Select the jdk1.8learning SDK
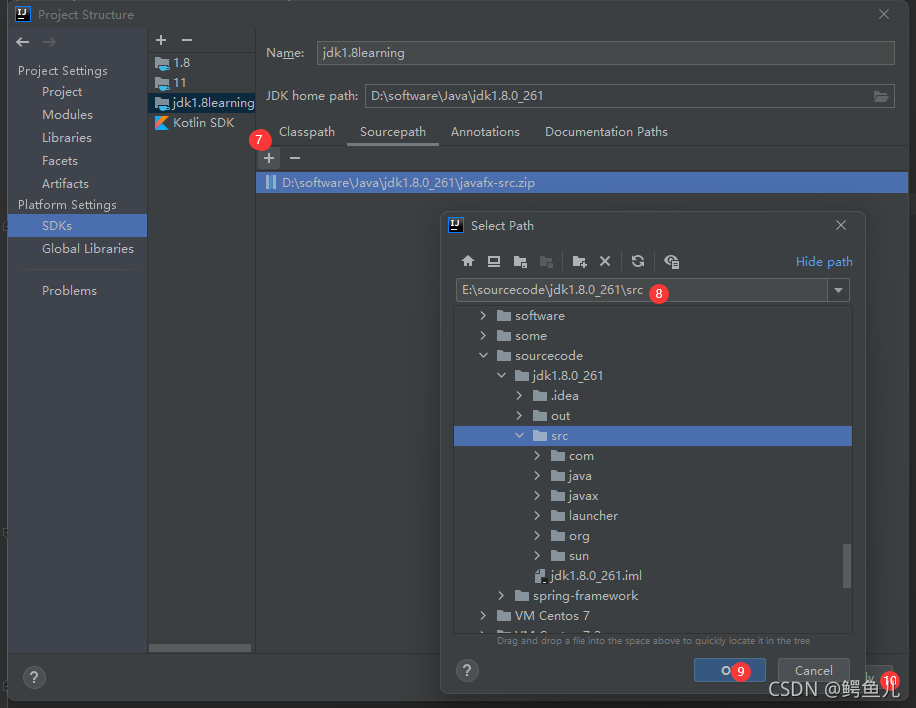Viewport: 916px width, 708px height. 201,103
